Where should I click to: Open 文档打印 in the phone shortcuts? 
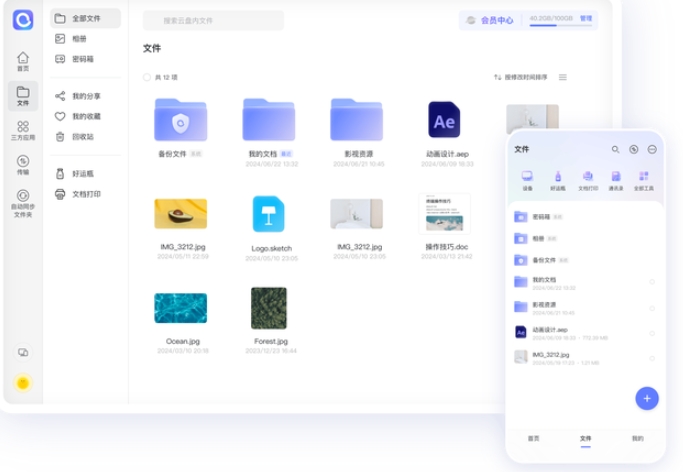[588, 181]
